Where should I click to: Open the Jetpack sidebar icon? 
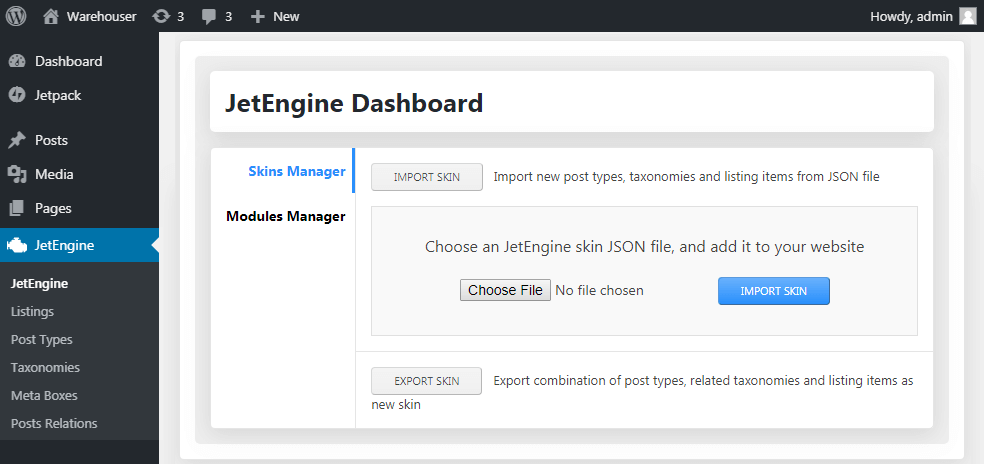17,95
